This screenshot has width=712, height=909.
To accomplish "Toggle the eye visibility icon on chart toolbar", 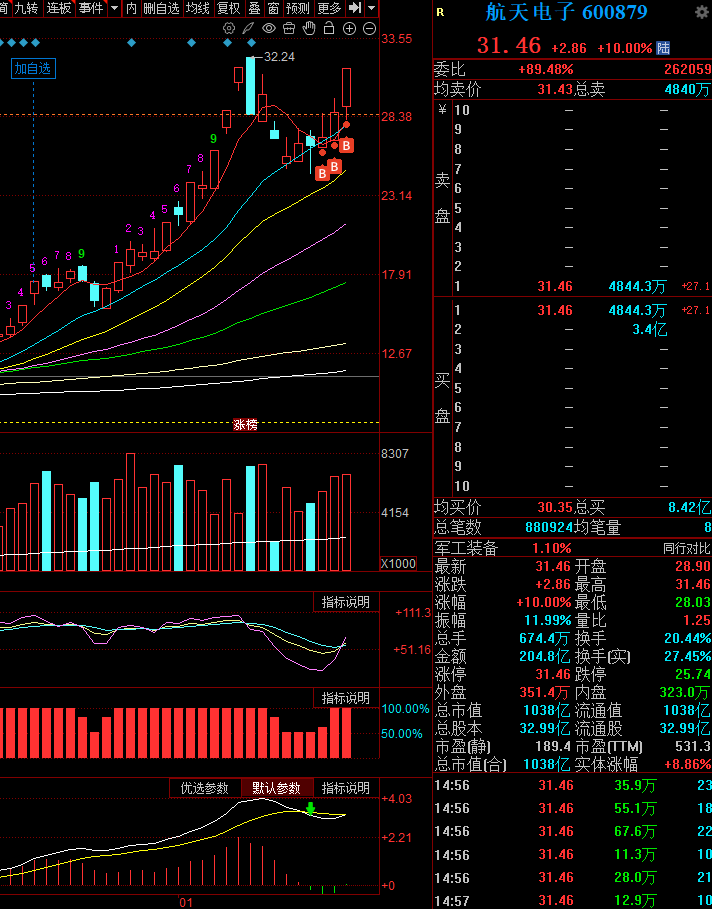I will pyautogui.click(x=268, y=28).
